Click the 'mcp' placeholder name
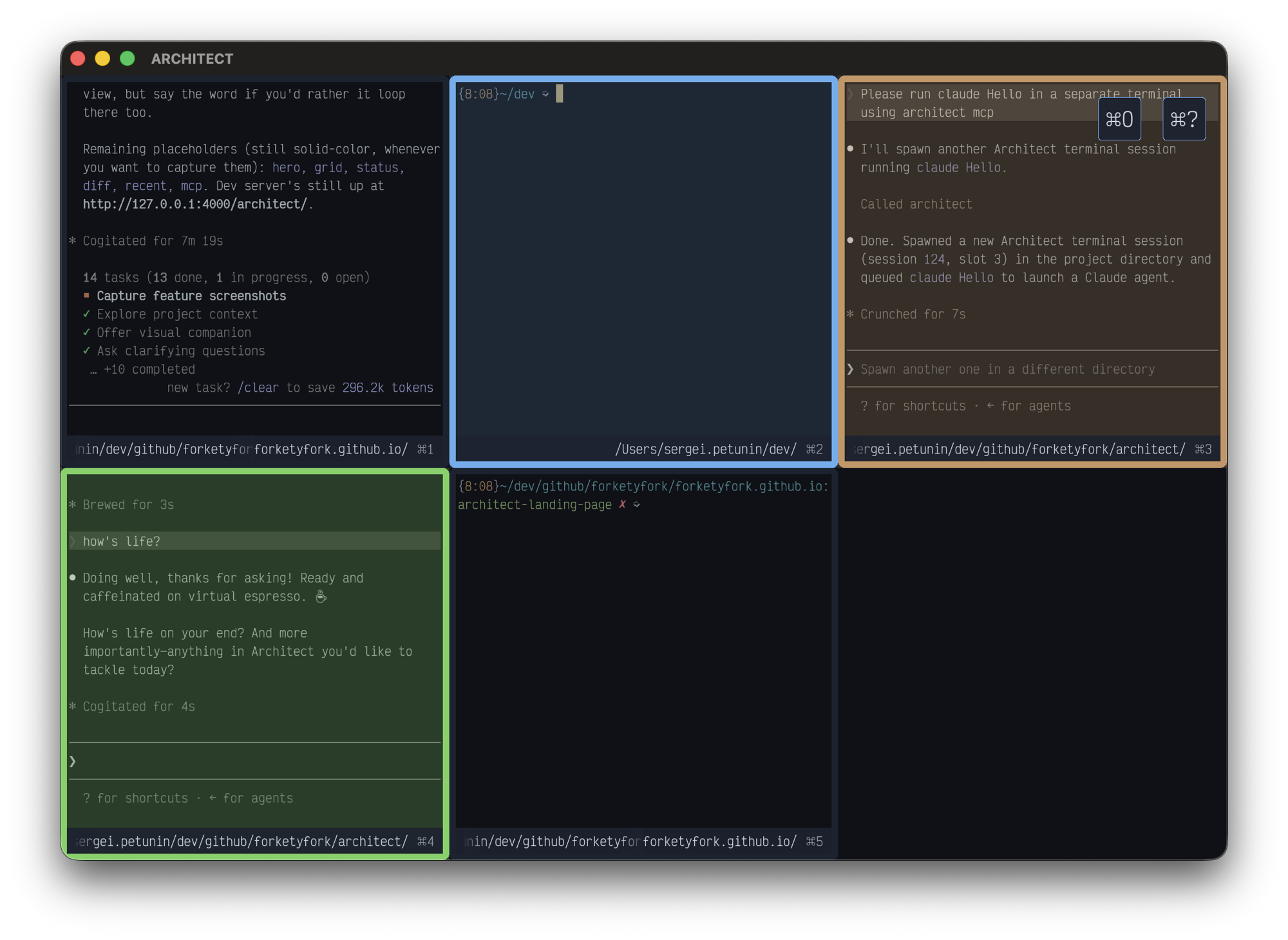The height and width of the screenshot is (940, 1288). (191, 186)
